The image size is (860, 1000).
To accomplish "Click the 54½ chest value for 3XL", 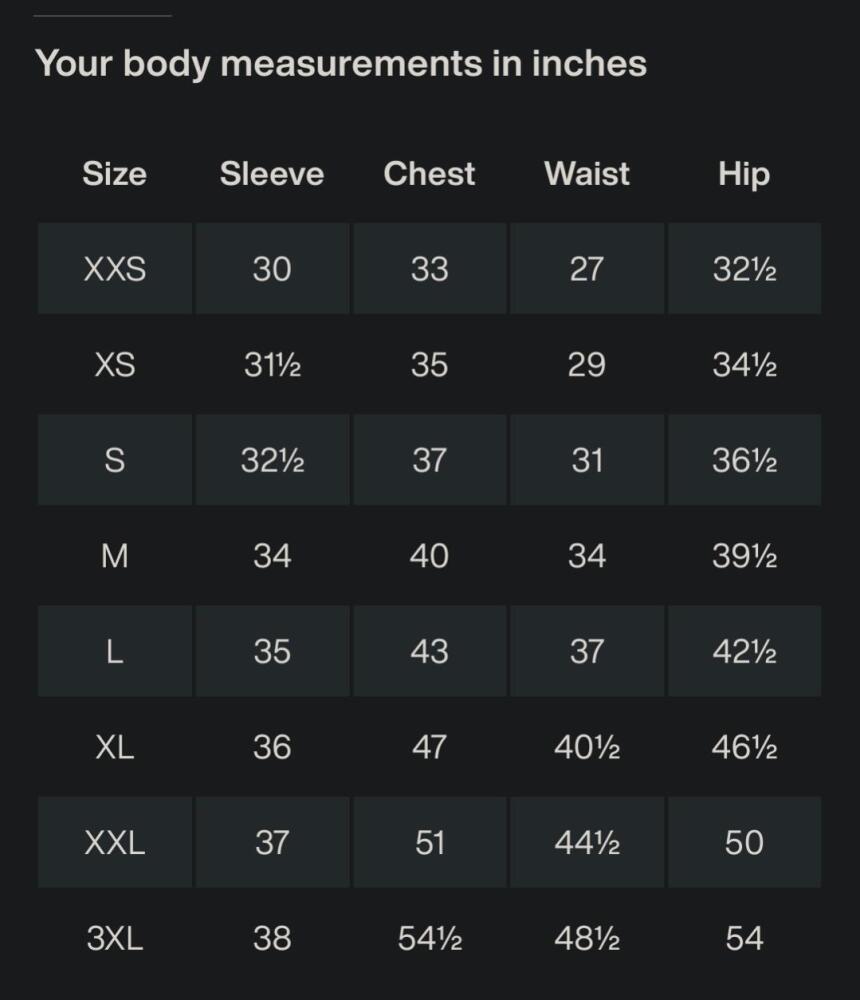I will click(429, 938).
